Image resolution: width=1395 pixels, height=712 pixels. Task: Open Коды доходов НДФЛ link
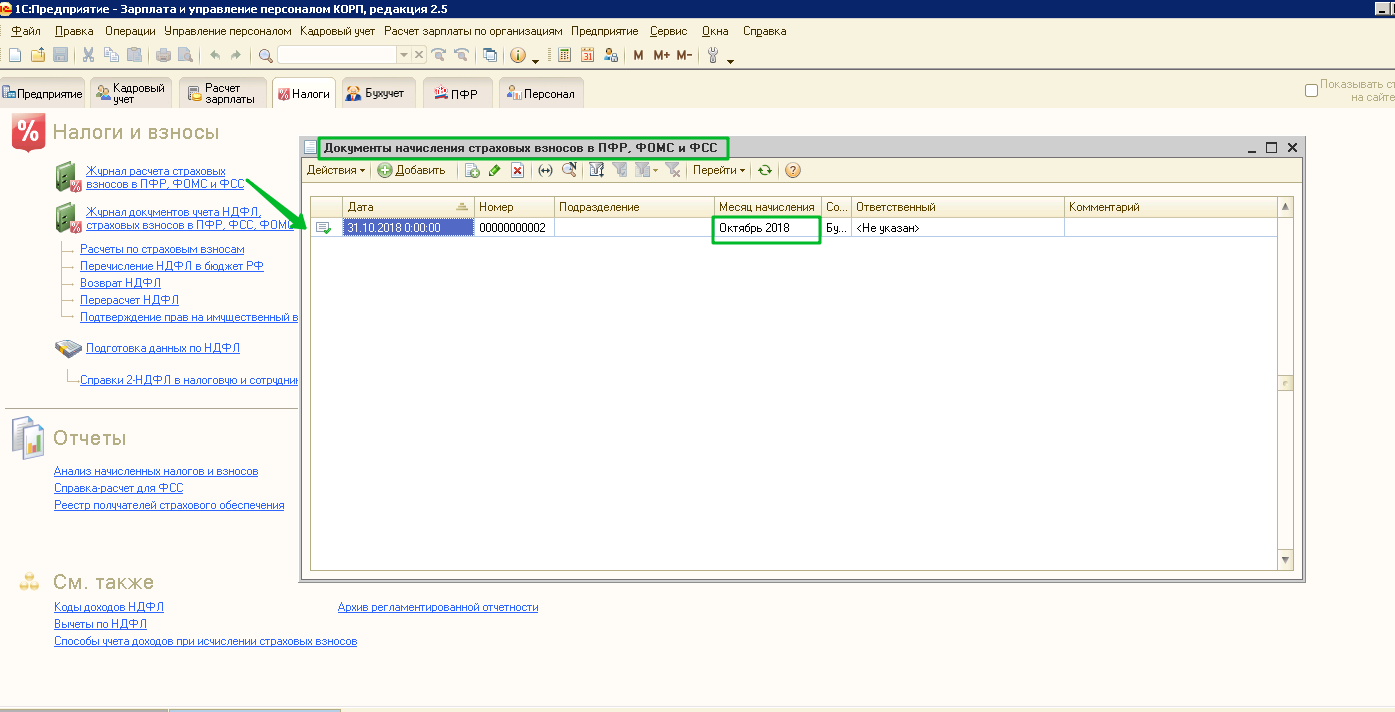(x=109, y=607)
